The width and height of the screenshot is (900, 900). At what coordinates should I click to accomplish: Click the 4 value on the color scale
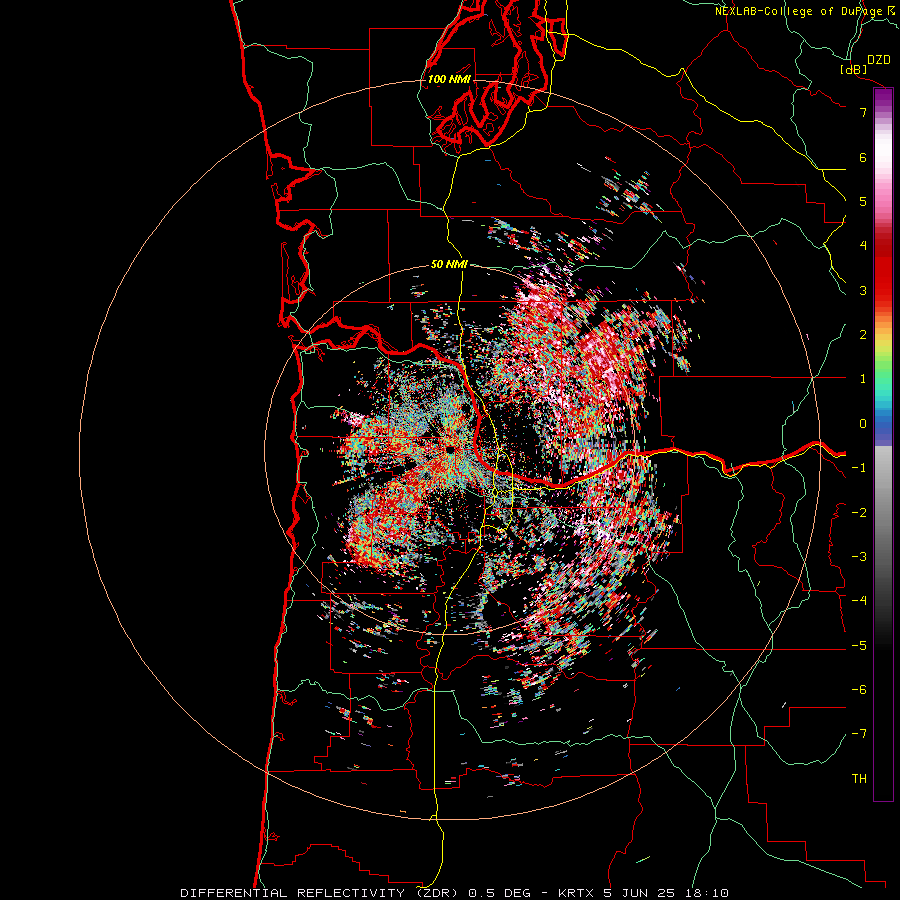pos(863,246)
